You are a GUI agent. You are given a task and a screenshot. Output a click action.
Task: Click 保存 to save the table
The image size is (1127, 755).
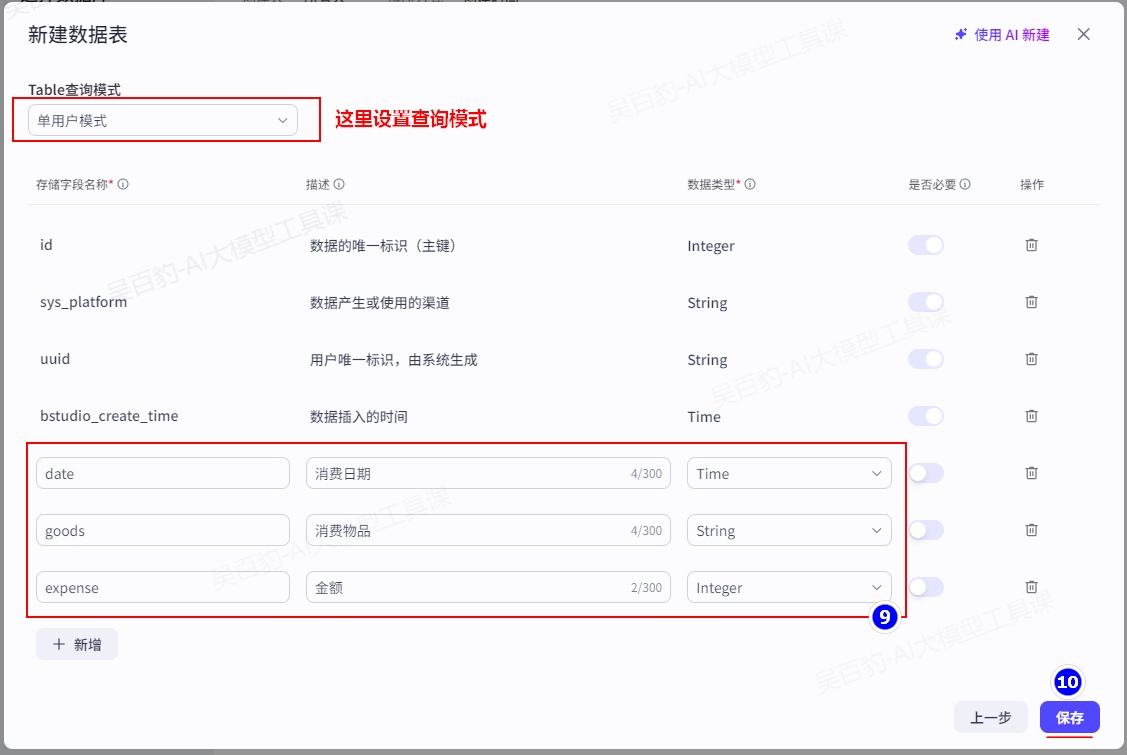click(x=1069, y=717)
